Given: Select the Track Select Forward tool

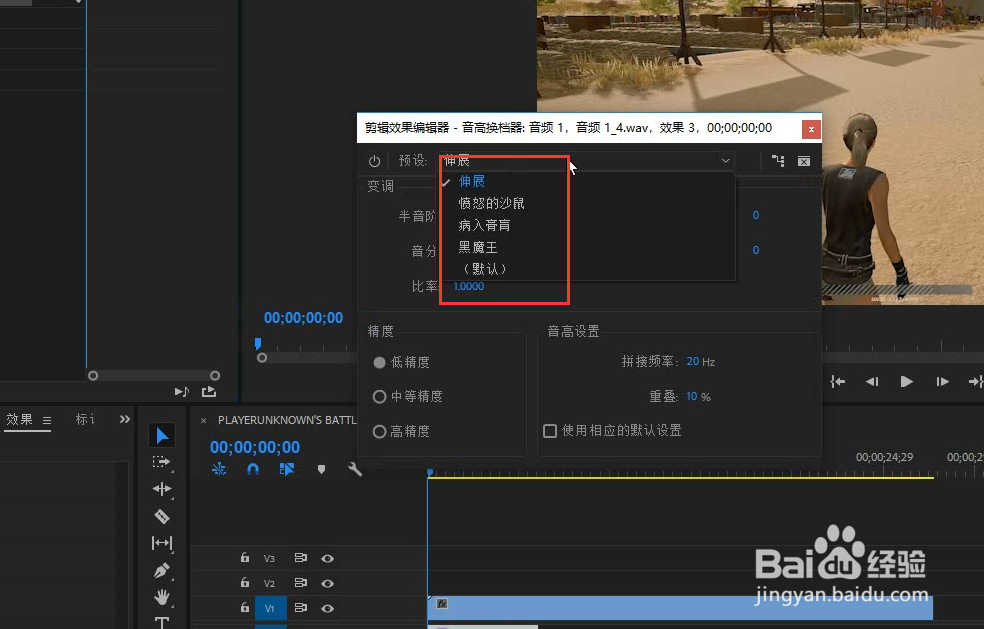Looking at the screenshot, I should point(161,462).
